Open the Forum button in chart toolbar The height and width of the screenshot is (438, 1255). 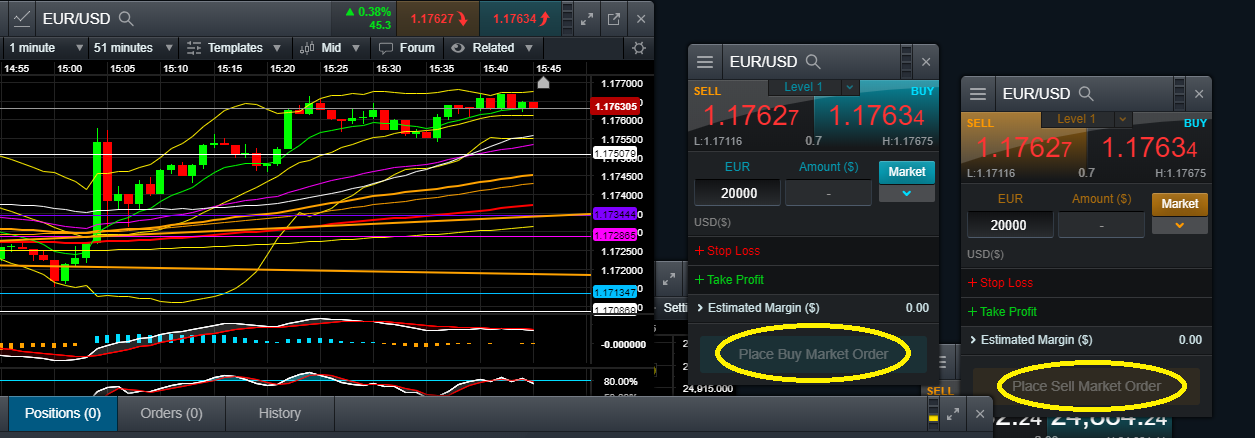tap(407, 47)
